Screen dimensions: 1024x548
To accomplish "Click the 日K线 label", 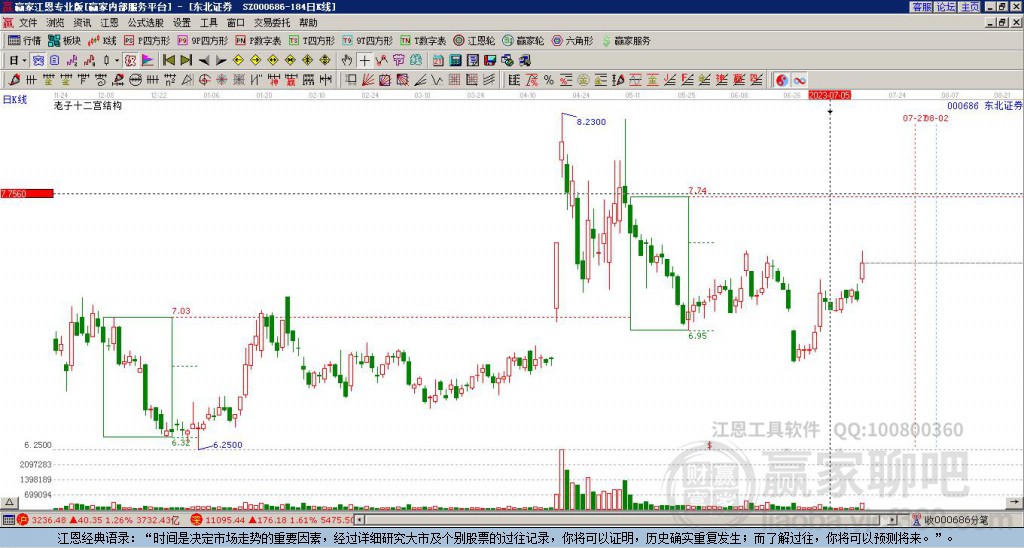I will tap(15, 99).
